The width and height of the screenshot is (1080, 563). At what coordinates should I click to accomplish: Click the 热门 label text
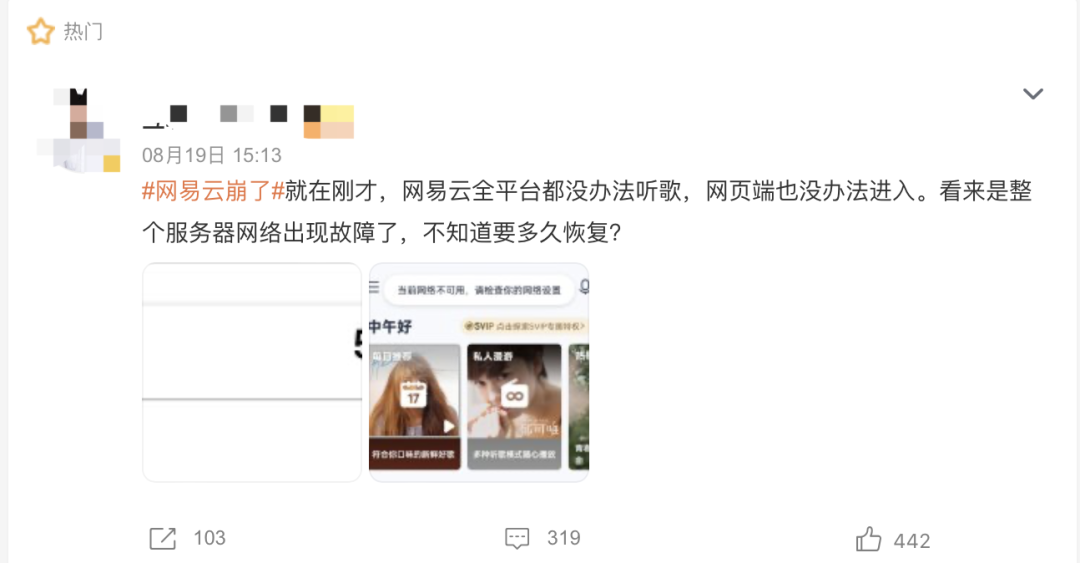tap(83, 32)
